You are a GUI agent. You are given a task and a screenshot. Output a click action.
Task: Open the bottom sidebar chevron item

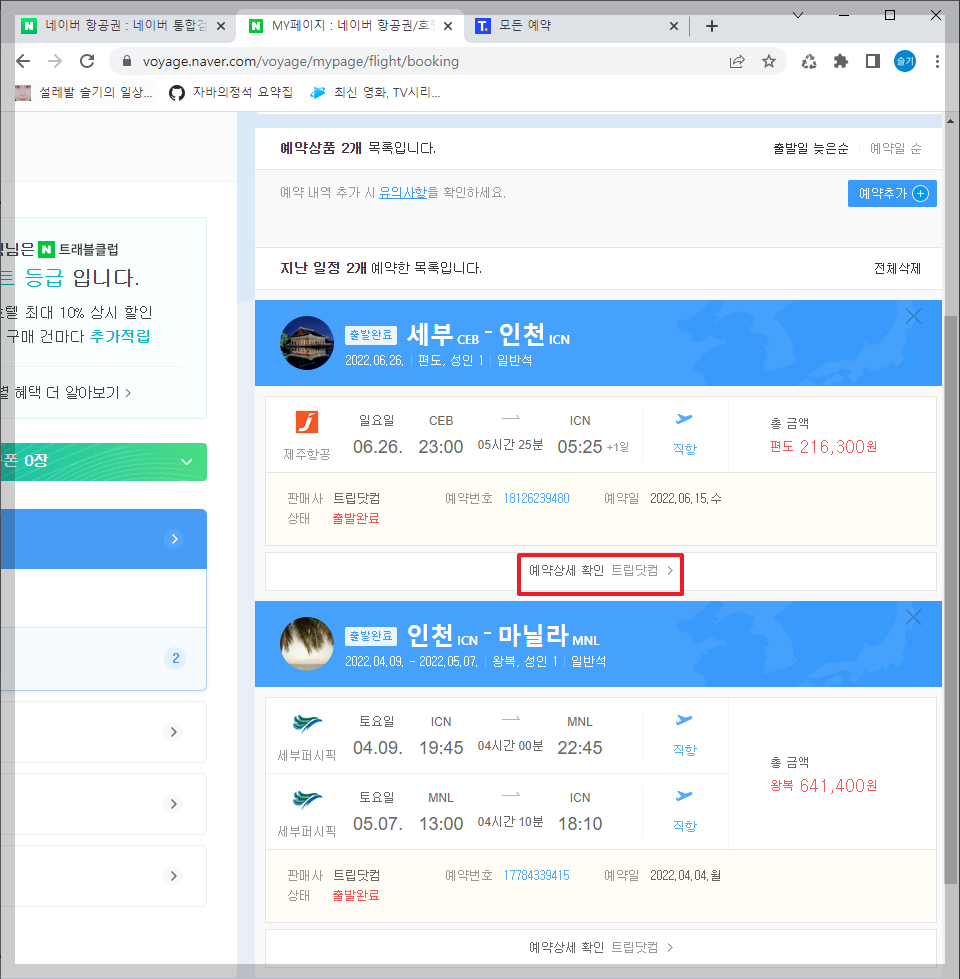(174, 876)
